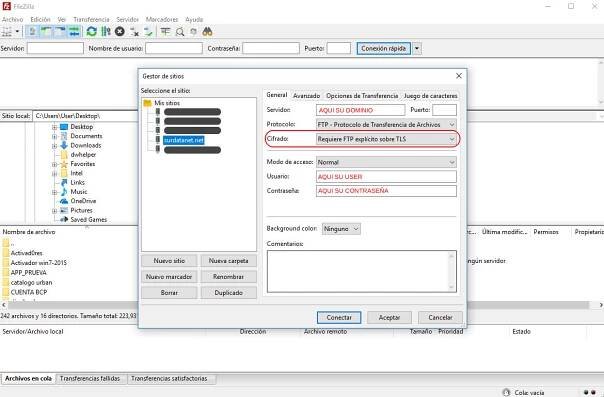Screen dimensions: 604x397
Task: Click the quickconnect Servidor input field
Action: (55, 49)
